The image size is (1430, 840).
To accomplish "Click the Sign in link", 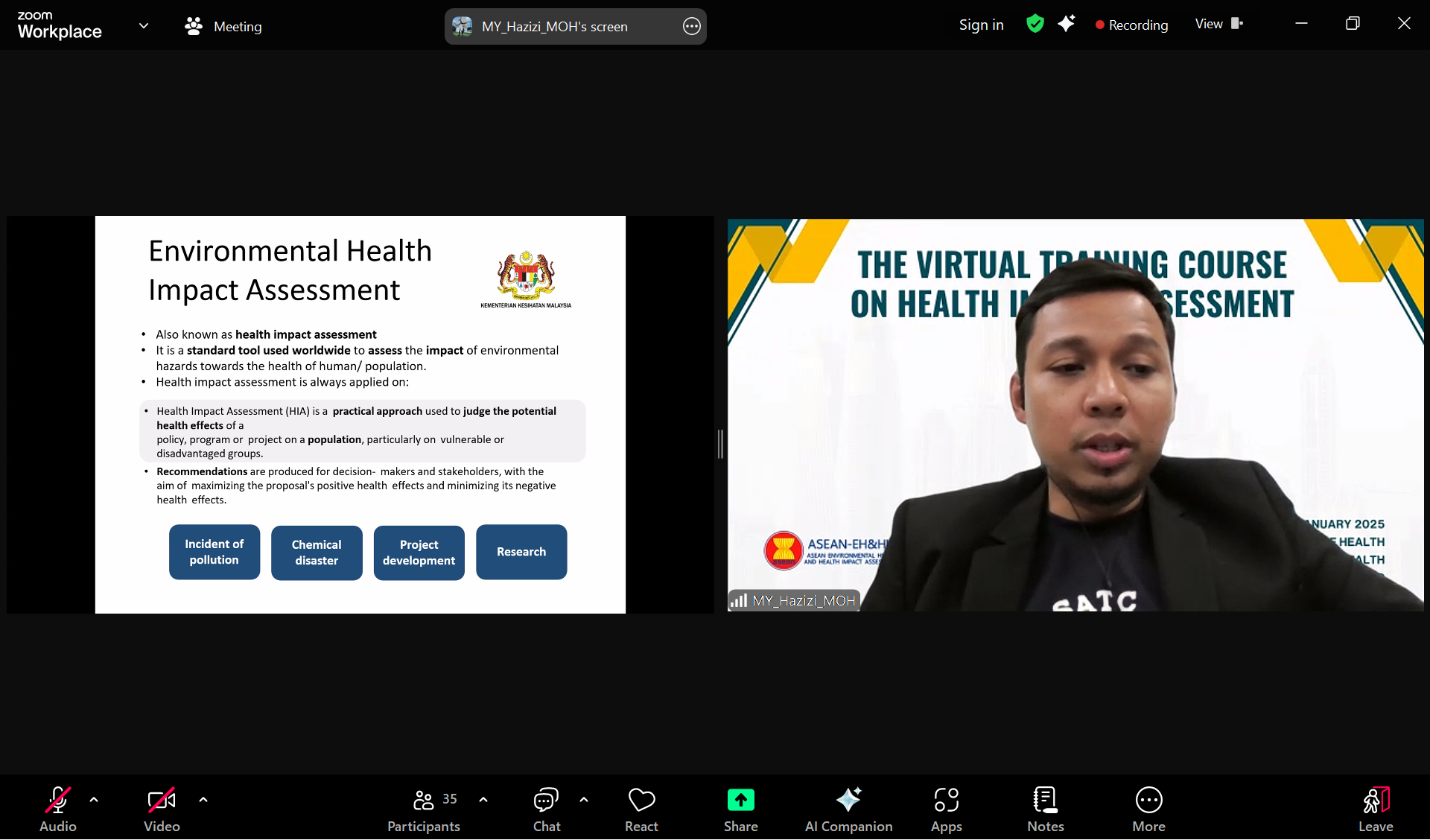I will click(x=981, y=25).
